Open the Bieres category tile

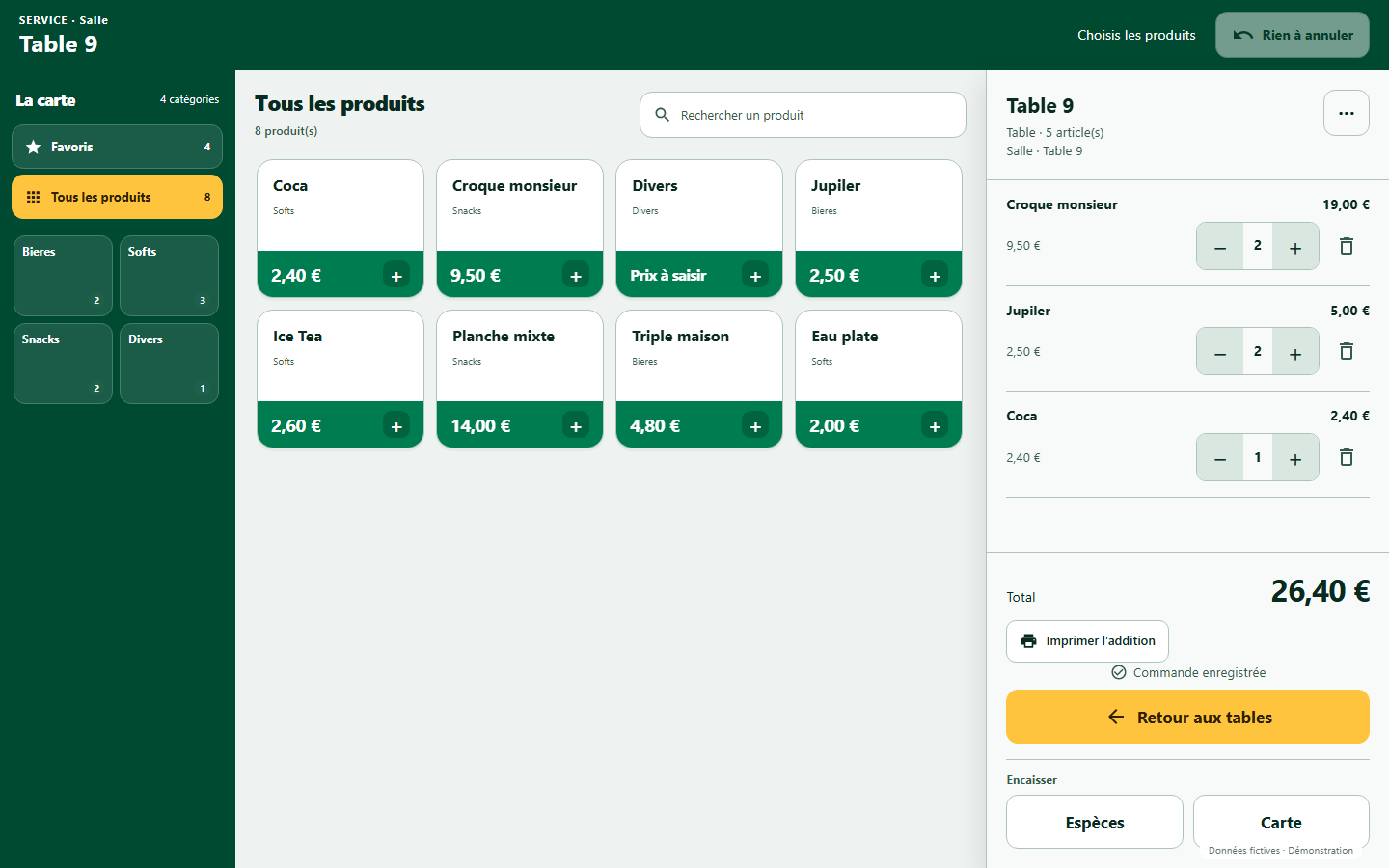coord(63,276)
